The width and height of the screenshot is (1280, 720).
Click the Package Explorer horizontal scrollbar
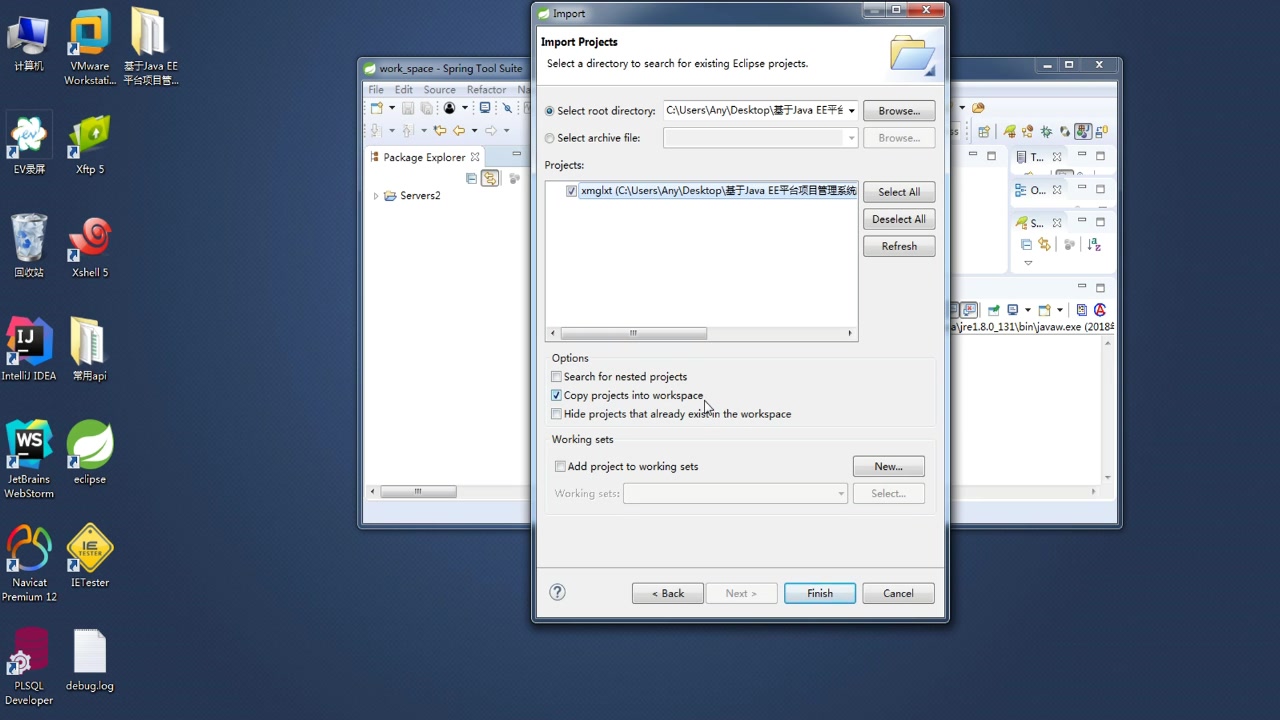pyautogui.click(x=418, y=491)
